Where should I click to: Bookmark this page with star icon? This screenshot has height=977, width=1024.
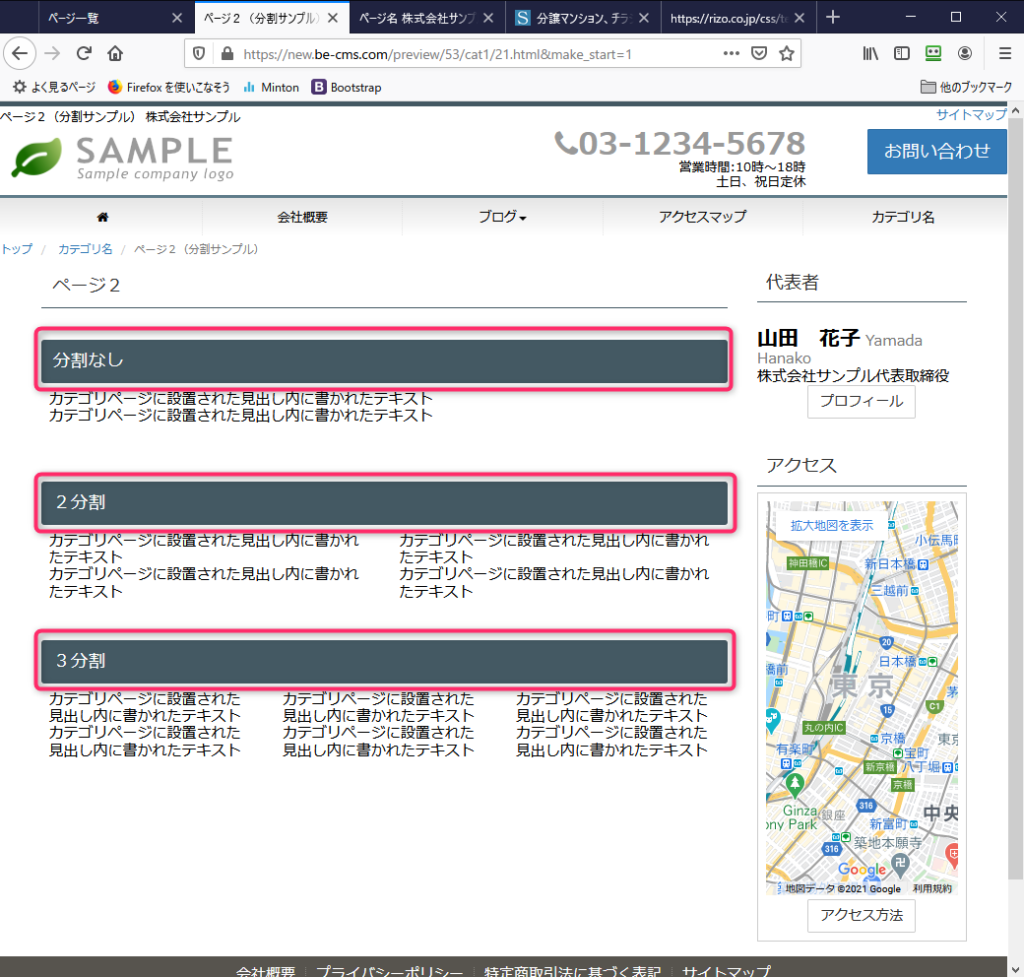tap(787, 54)
